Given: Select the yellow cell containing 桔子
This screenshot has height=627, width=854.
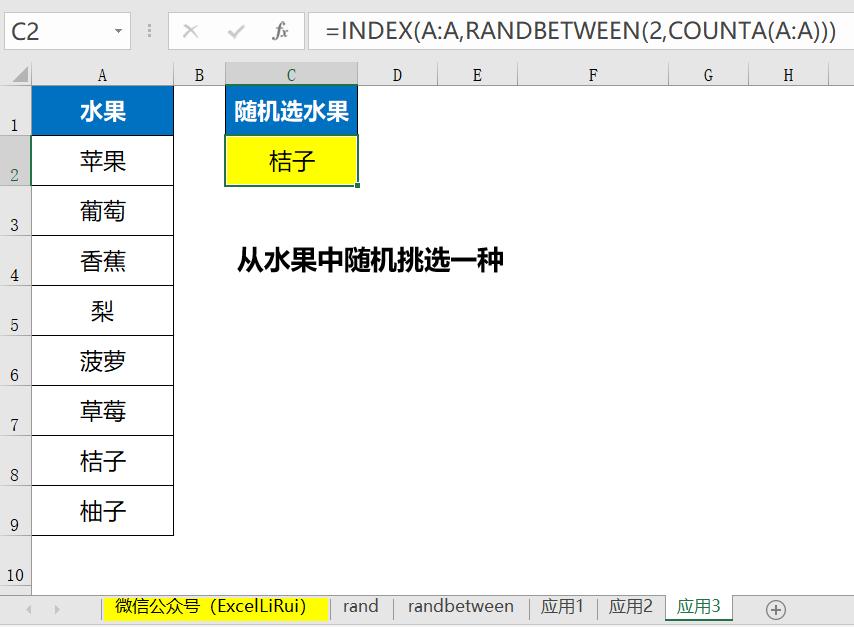Looking at the screenshot, I should 291,161.
